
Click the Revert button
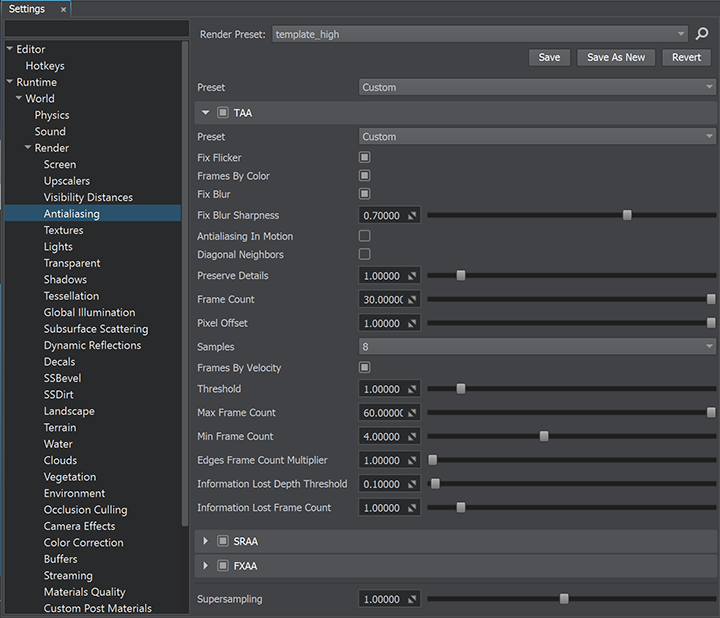pyautogui.click(x=686, y=57)
